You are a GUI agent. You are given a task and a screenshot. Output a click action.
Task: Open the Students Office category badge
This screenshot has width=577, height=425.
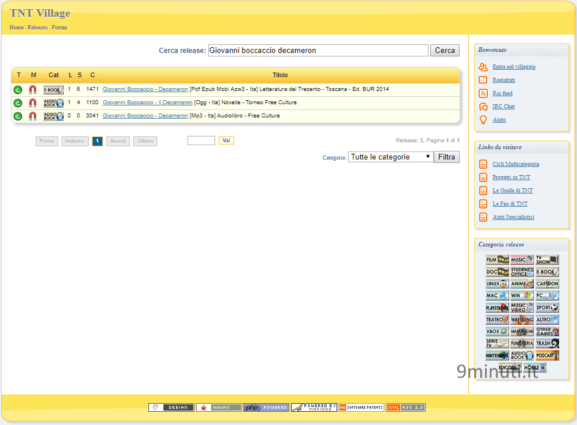(x=522, y=272)
